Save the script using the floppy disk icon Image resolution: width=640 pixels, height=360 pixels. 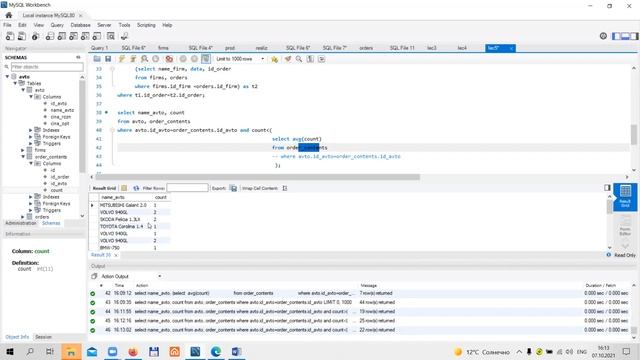click(x=108, y=59)
